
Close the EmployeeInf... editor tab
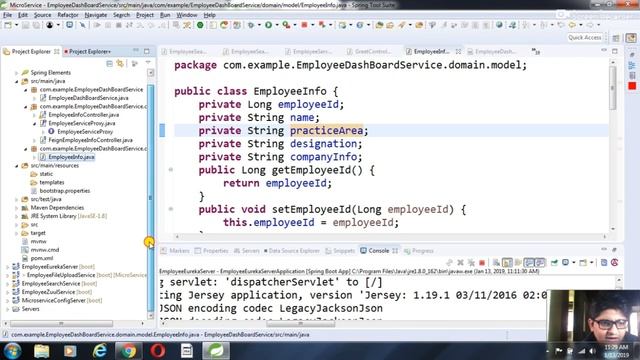[458, 51]
